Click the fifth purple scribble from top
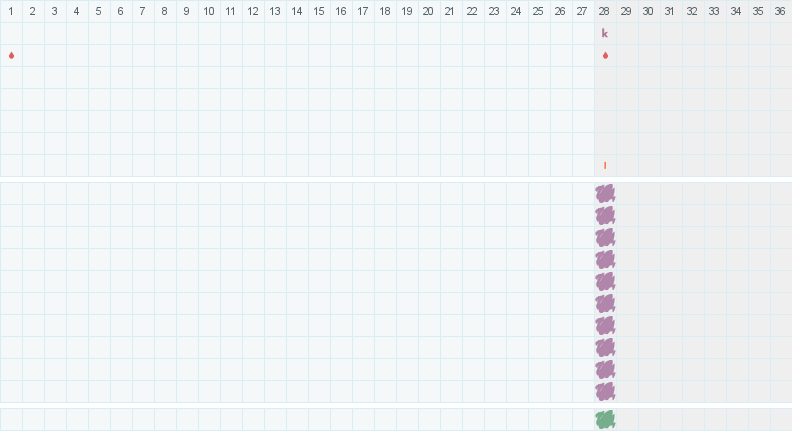The width and height of the screenshot is (792, 431). 605,281
